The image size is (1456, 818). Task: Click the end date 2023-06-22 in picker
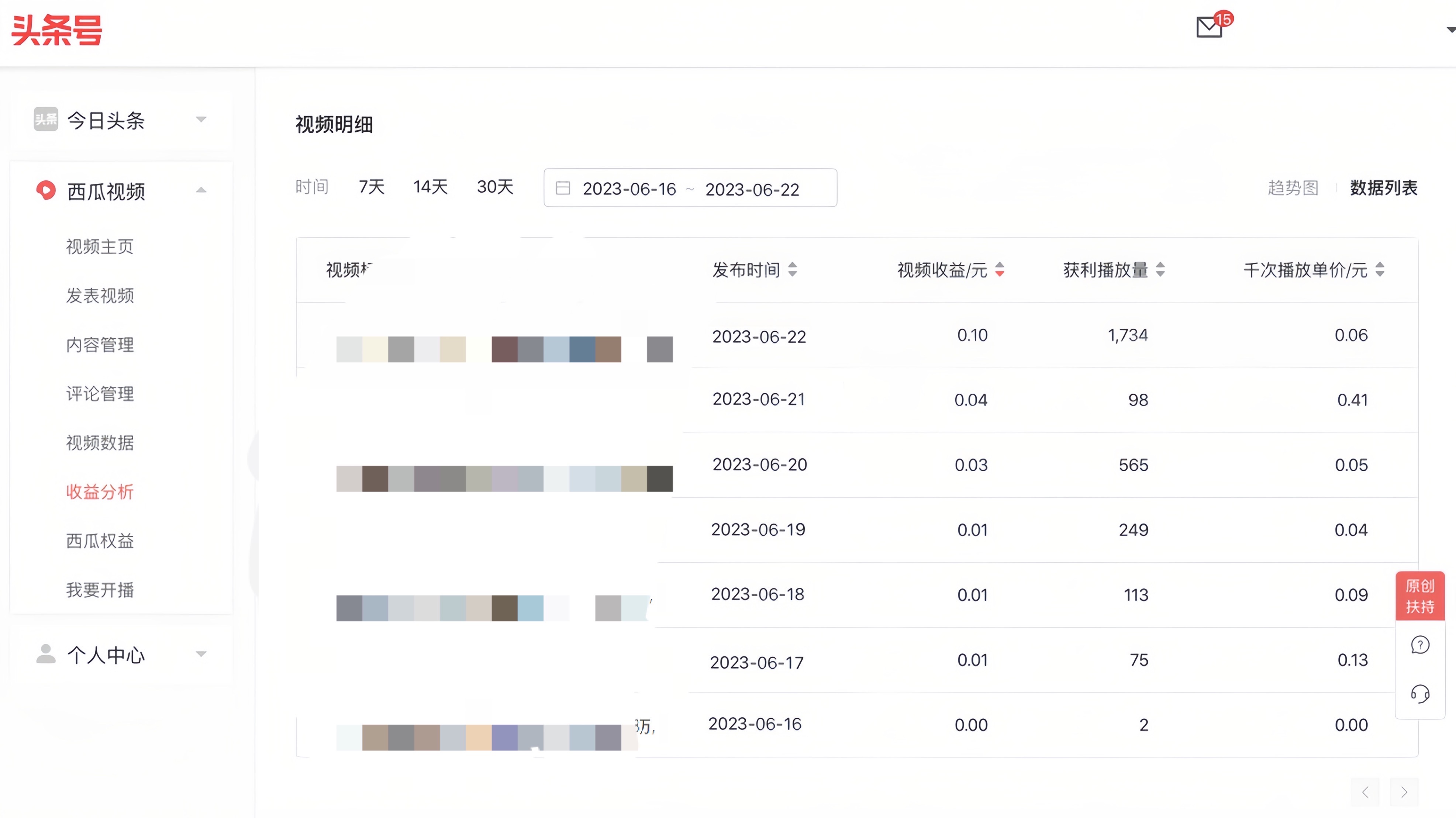(752, 189)
